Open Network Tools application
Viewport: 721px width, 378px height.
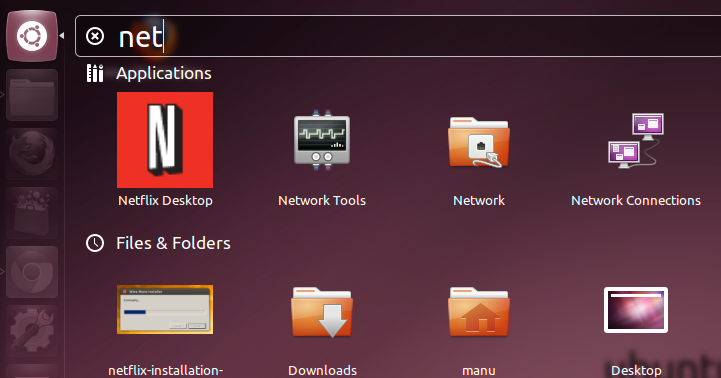point(322,140)
